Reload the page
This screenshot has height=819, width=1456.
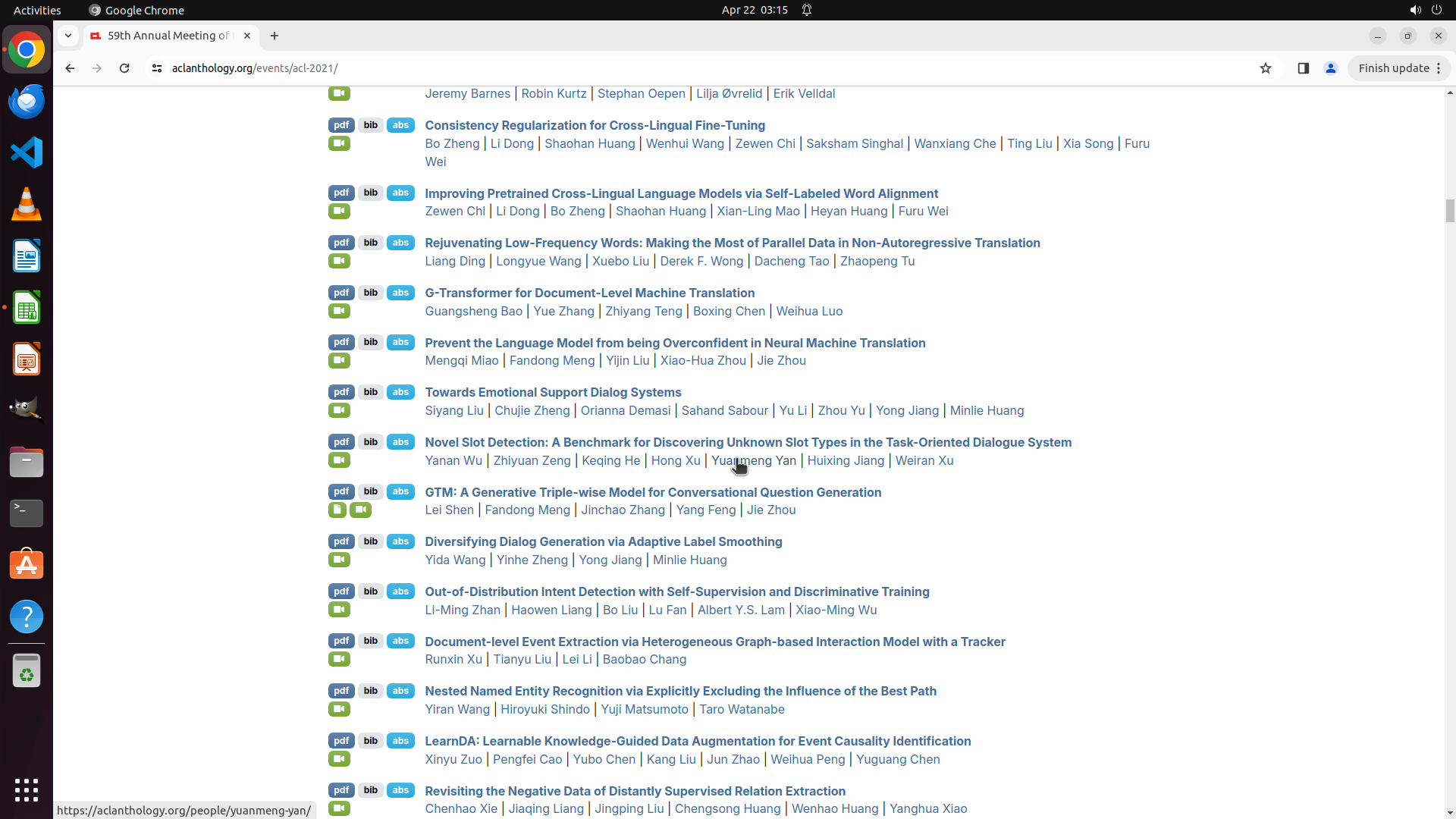coord(124,68)
